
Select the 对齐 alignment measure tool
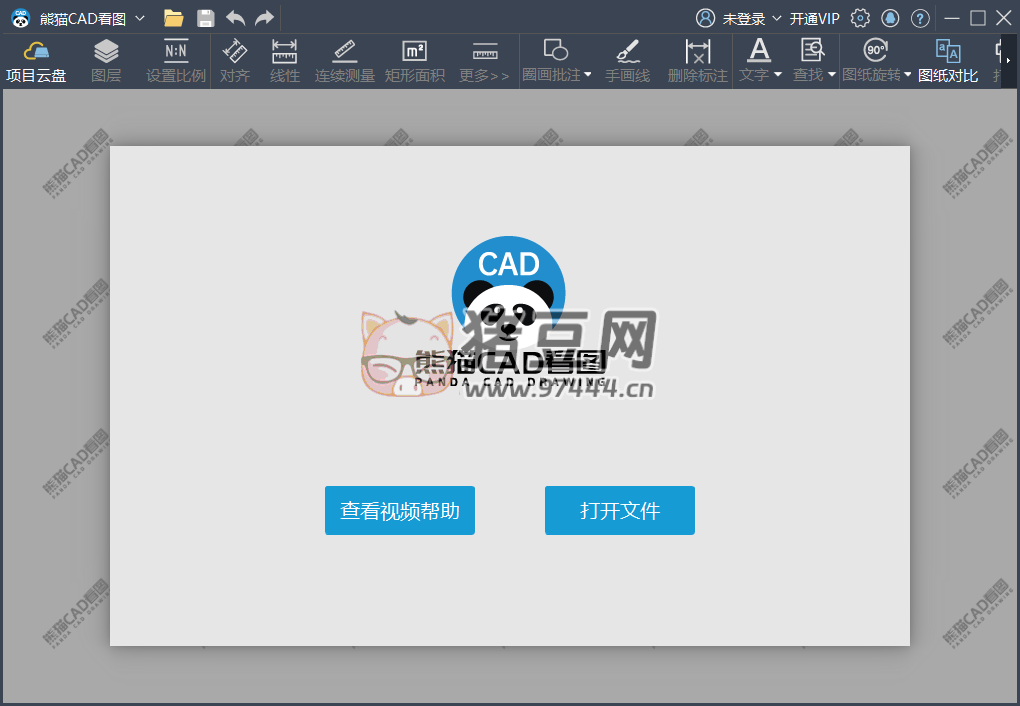click(235, 61)
